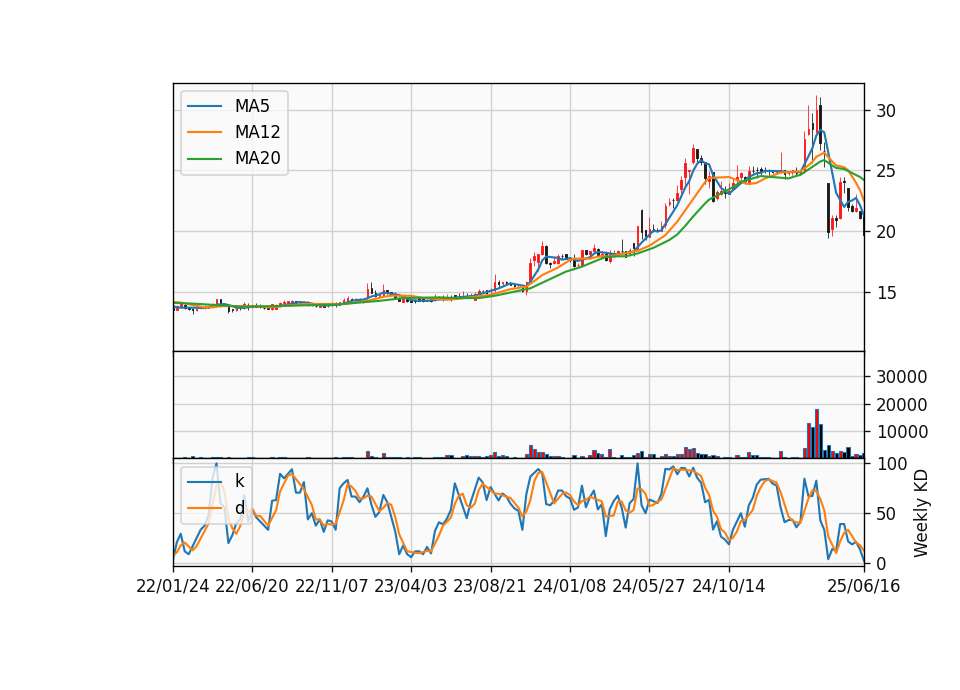Viewport: 960px width, 690px height.
Task: Click the 24/05/27 date tick label
Action: pos(649,587)
